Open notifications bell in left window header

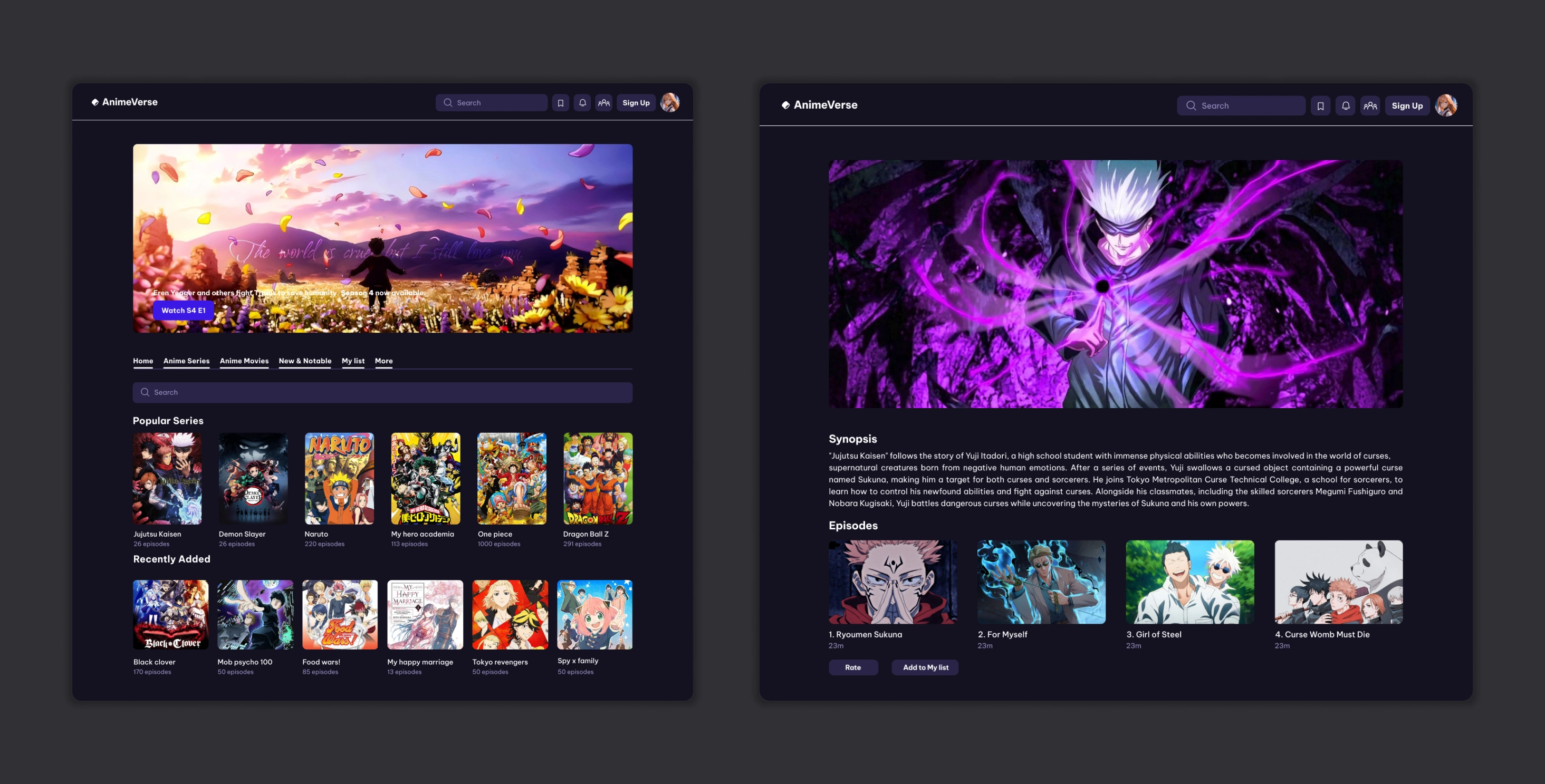coord(582,103)
